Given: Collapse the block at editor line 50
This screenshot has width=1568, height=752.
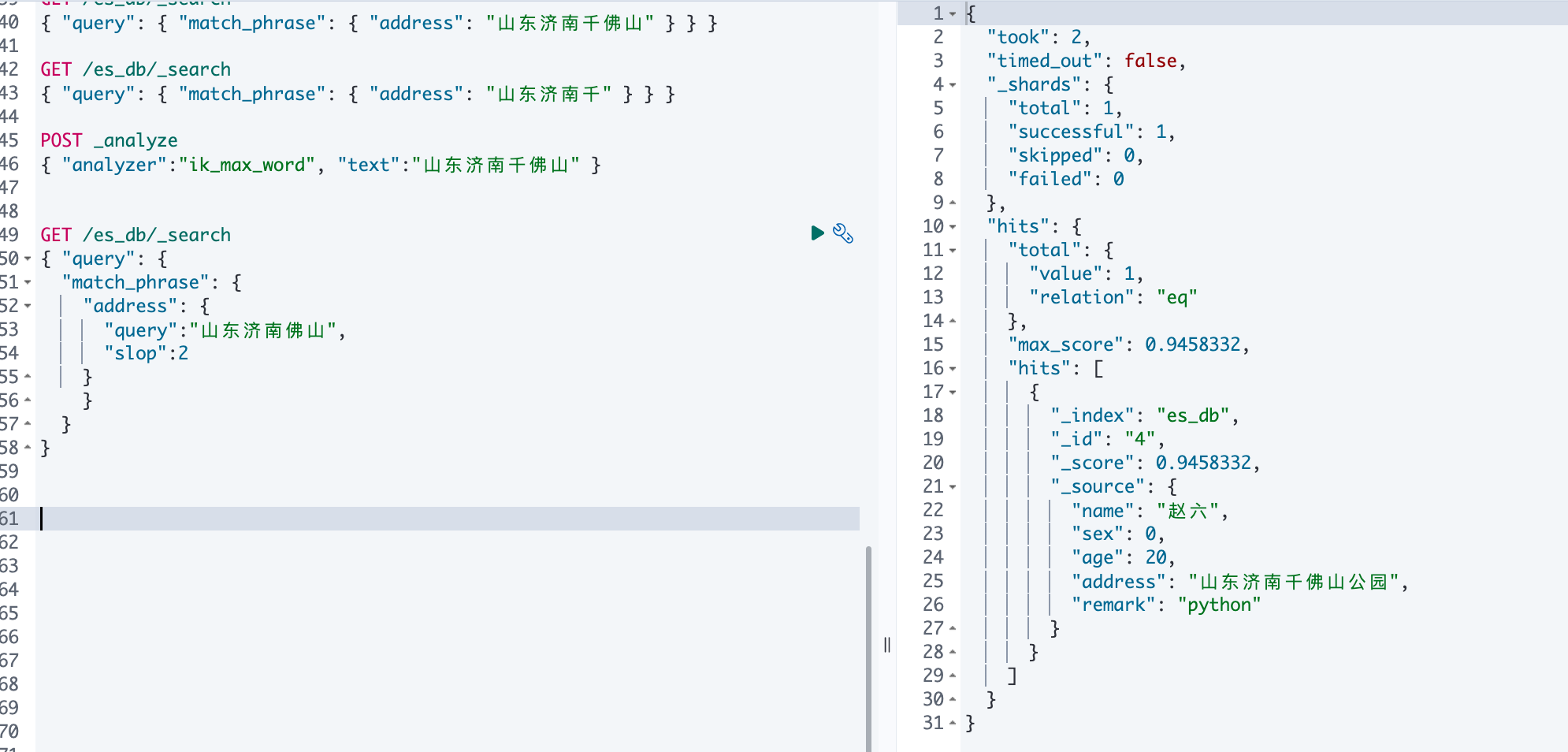Looking at the screenshot, I should tap(28, 259).
